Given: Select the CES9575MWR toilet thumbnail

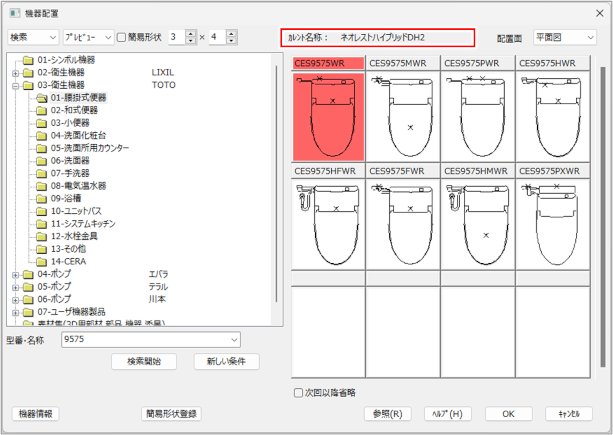Looking at the screenshot, I should pos(402,114).
